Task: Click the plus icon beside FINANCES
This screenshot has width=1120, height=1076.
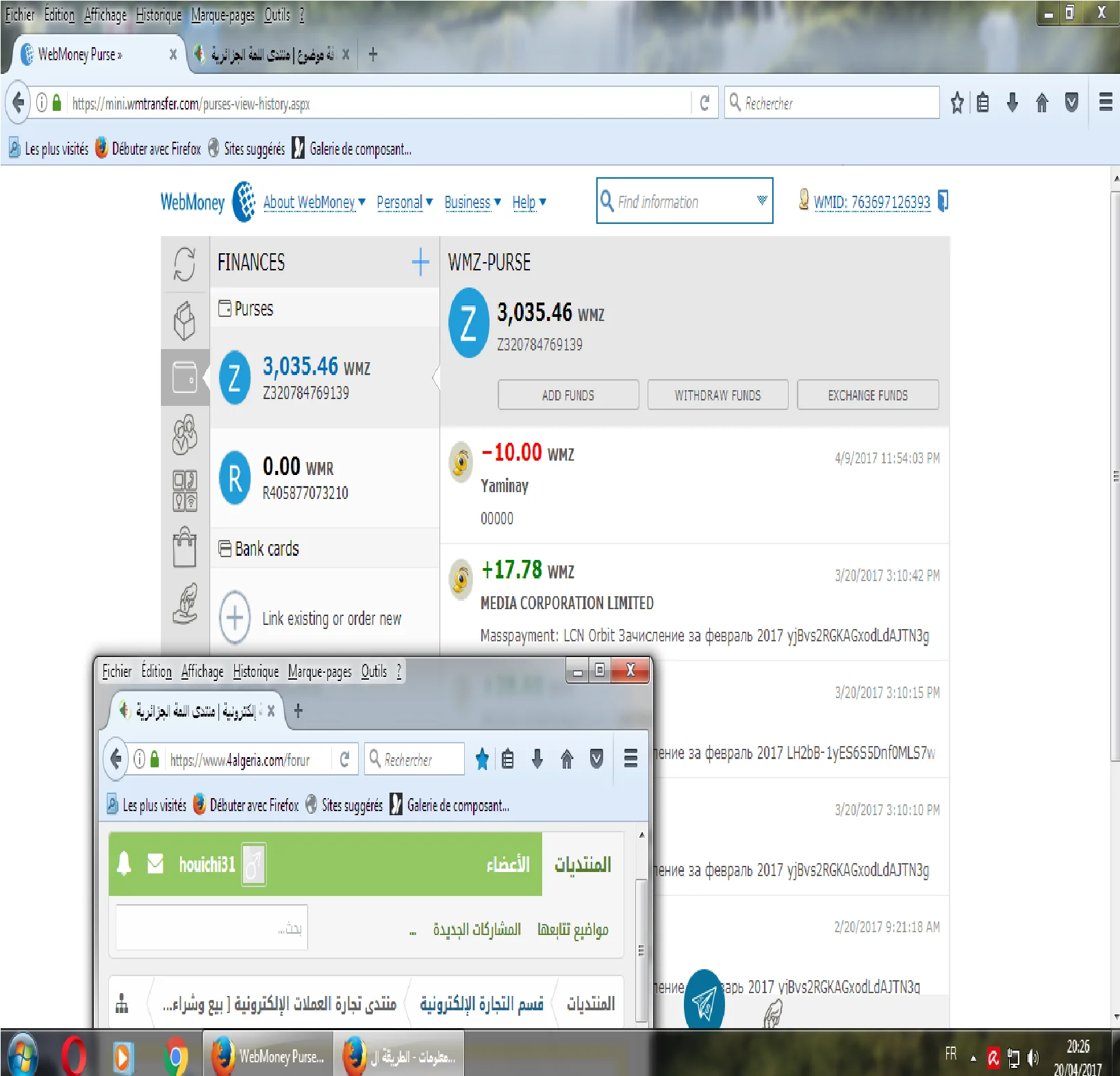Action: click(420, 262)
